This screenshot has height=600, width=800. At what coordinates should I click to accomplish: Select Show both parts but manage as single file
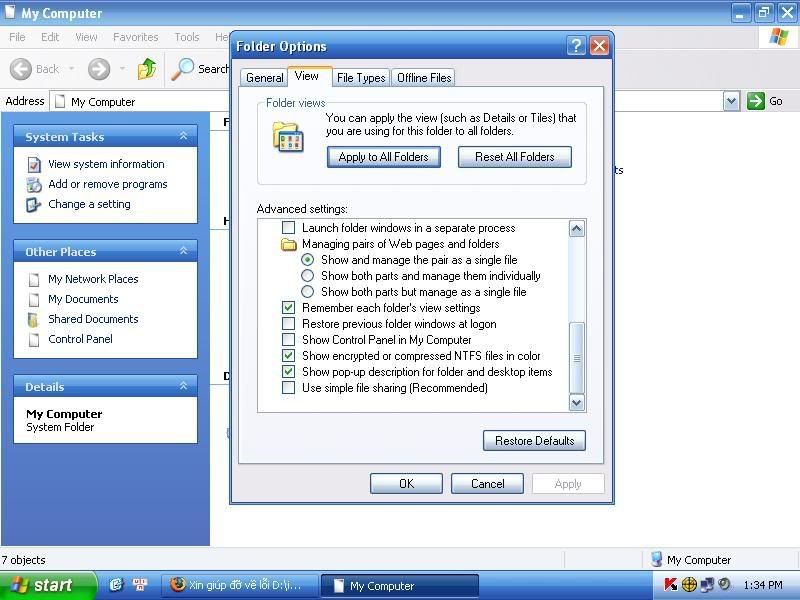pyautogui.click(x=307, y=292)
